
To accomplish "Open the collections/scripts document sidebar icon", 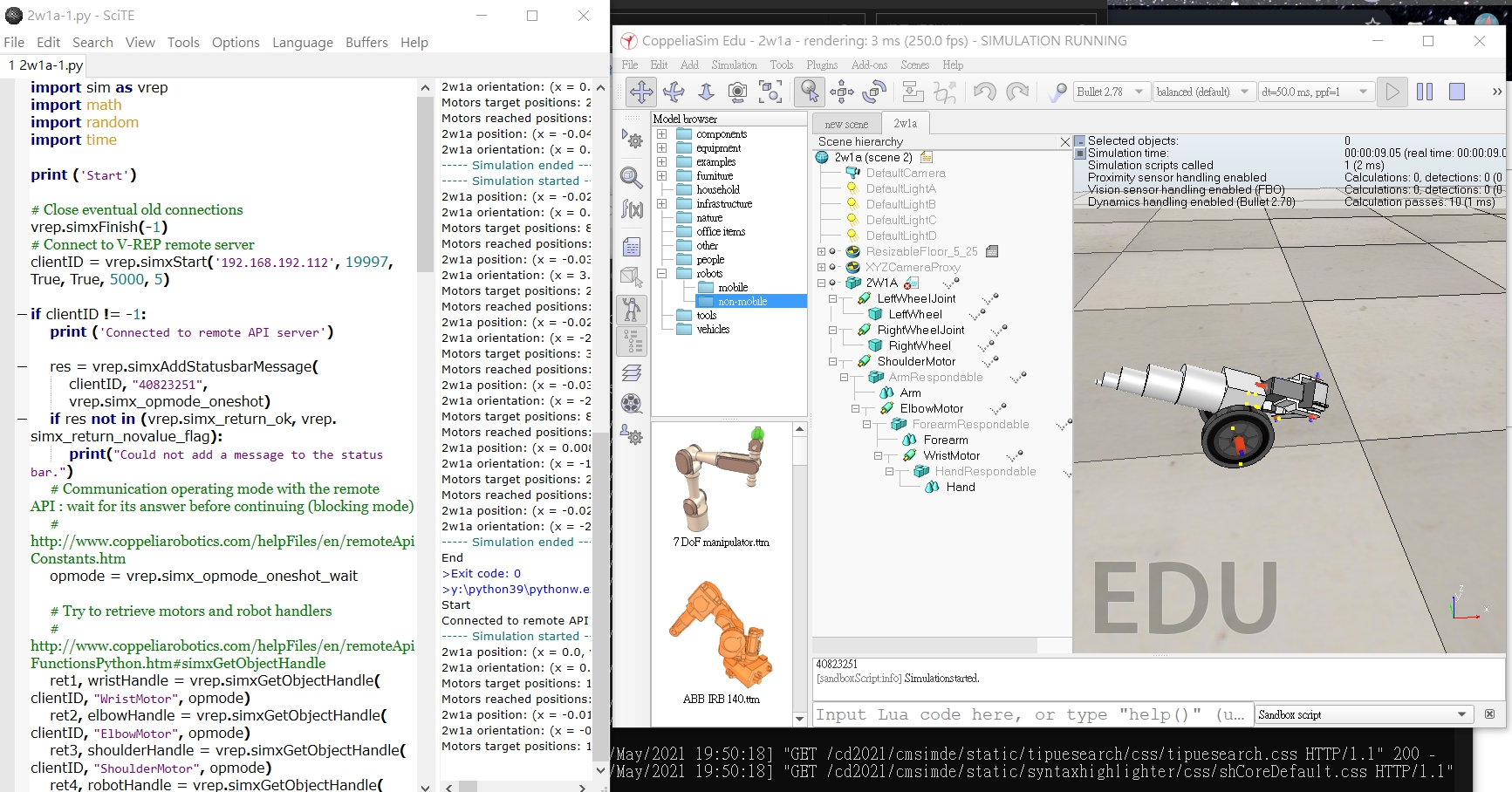I will point(633,248).
